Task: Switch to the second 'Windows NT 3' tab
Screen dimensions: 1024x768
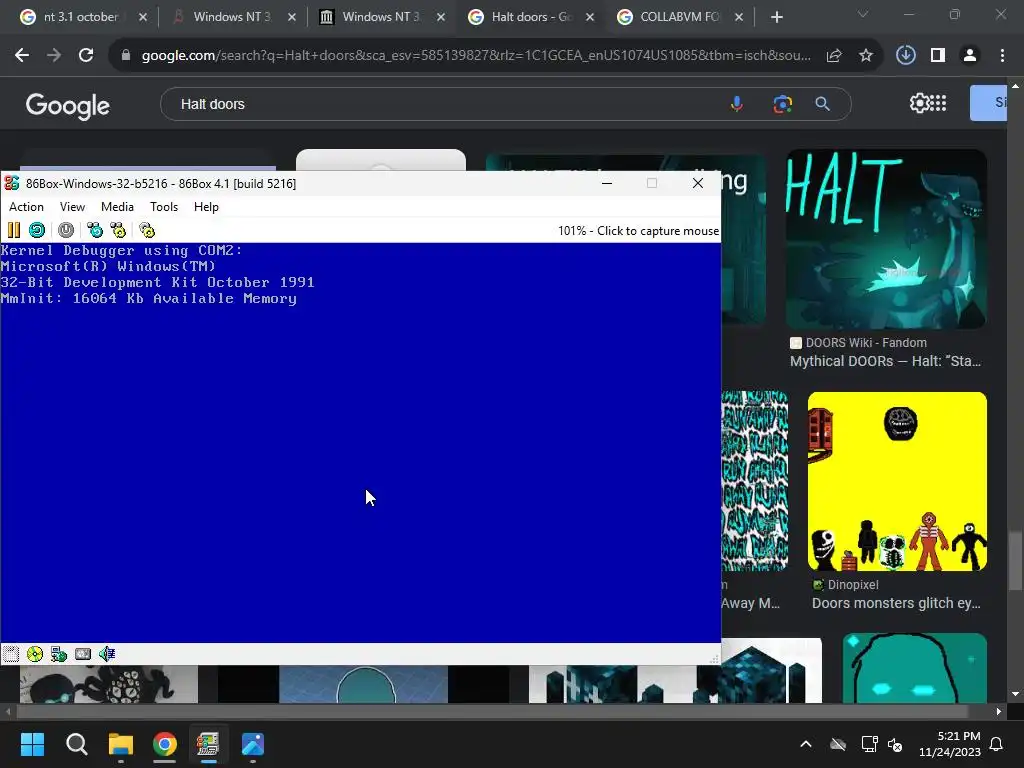Action: [x=232, y=17]
